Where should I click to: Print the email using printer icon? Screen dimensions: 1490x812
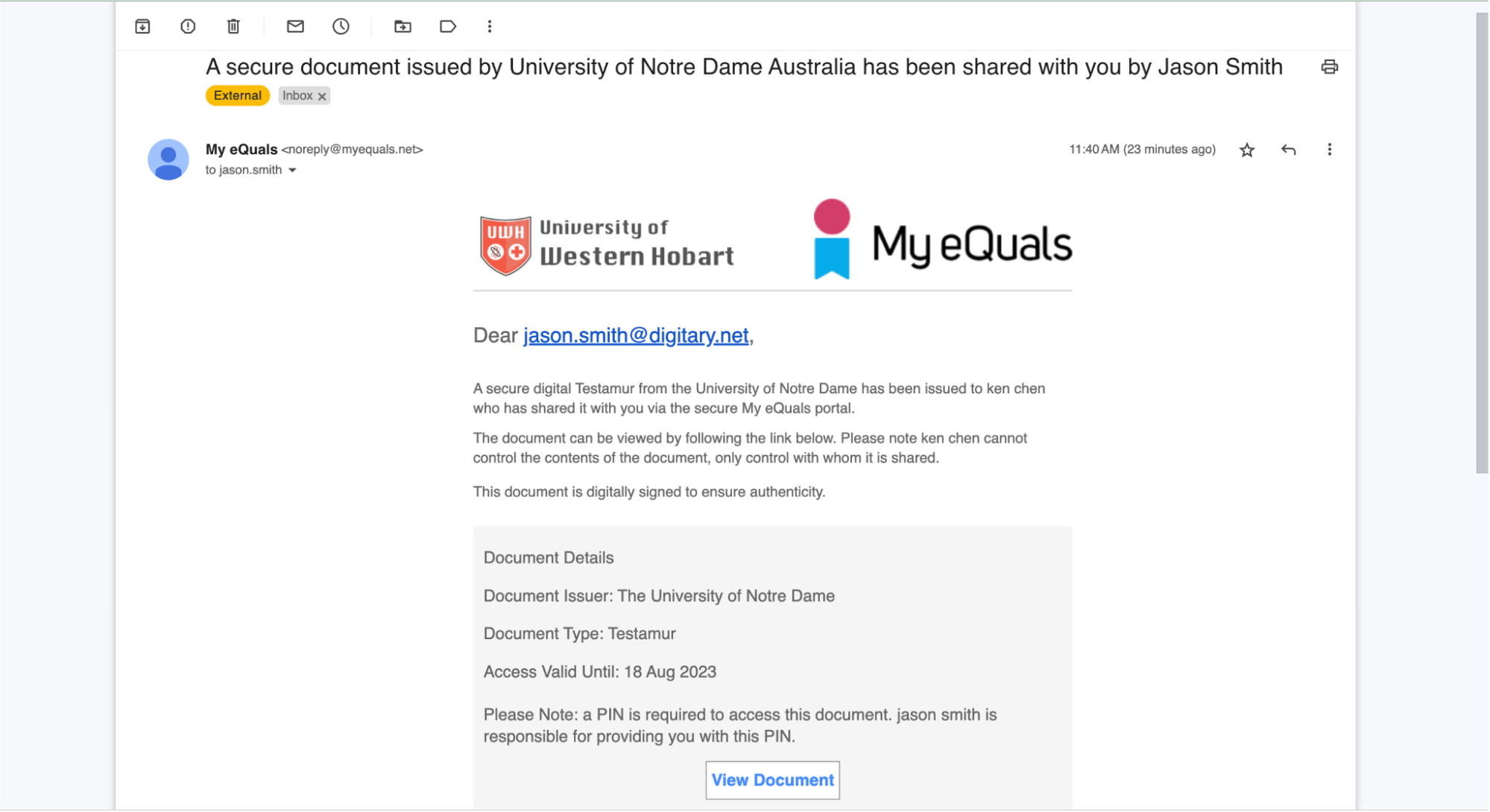(x=1329, y=67)
